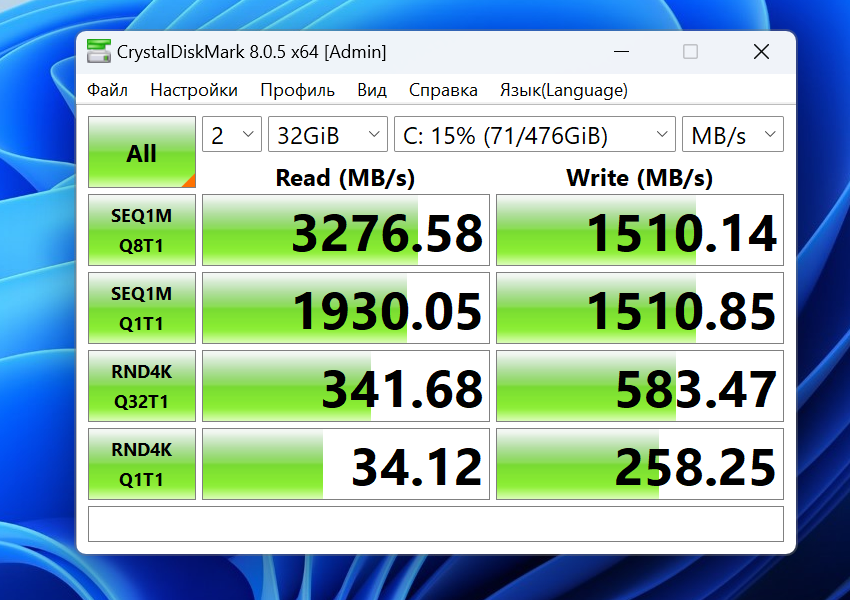850x600 pixels.
Task: Click the Read (MB/s) column header
Action: coord(345,178)
